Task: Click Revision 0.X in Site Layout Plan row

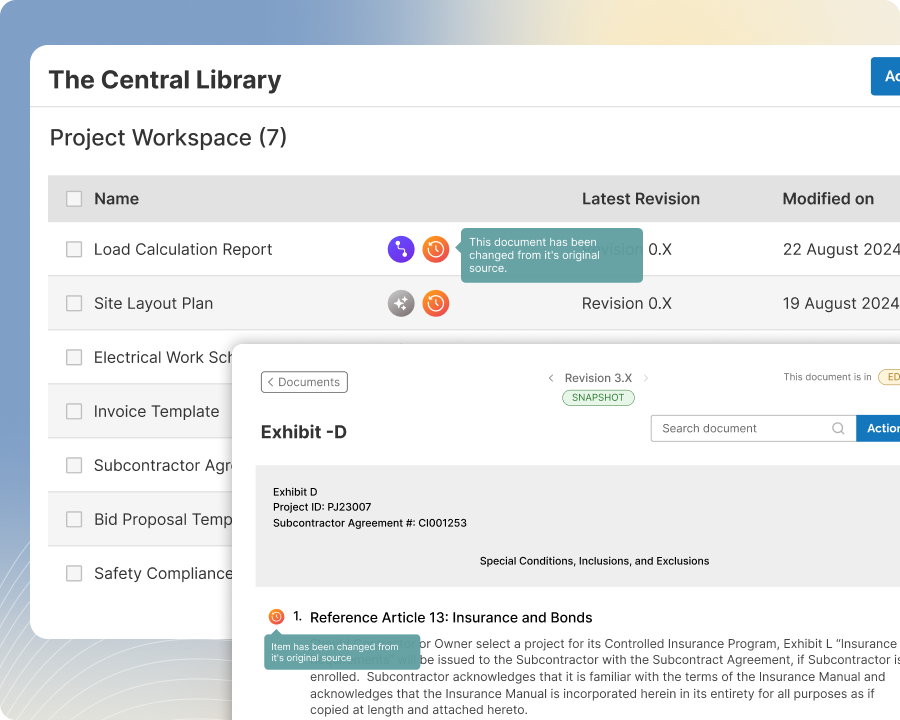Action: point(627,303)
